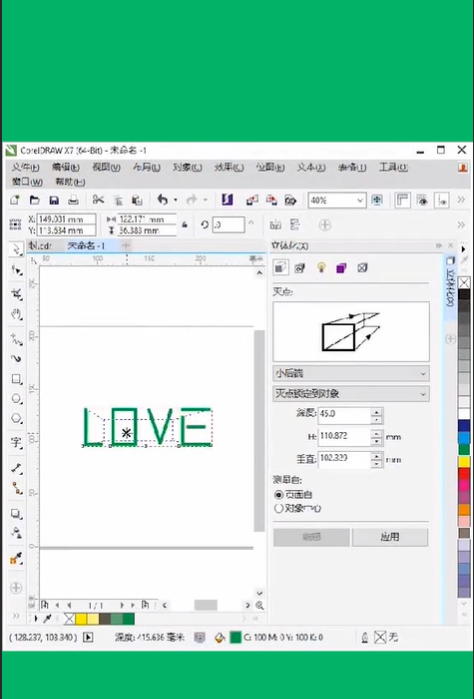Open the 对象 (Object) menu
The height and width of the screenshot is (699, 474).
tap(187, 167)
